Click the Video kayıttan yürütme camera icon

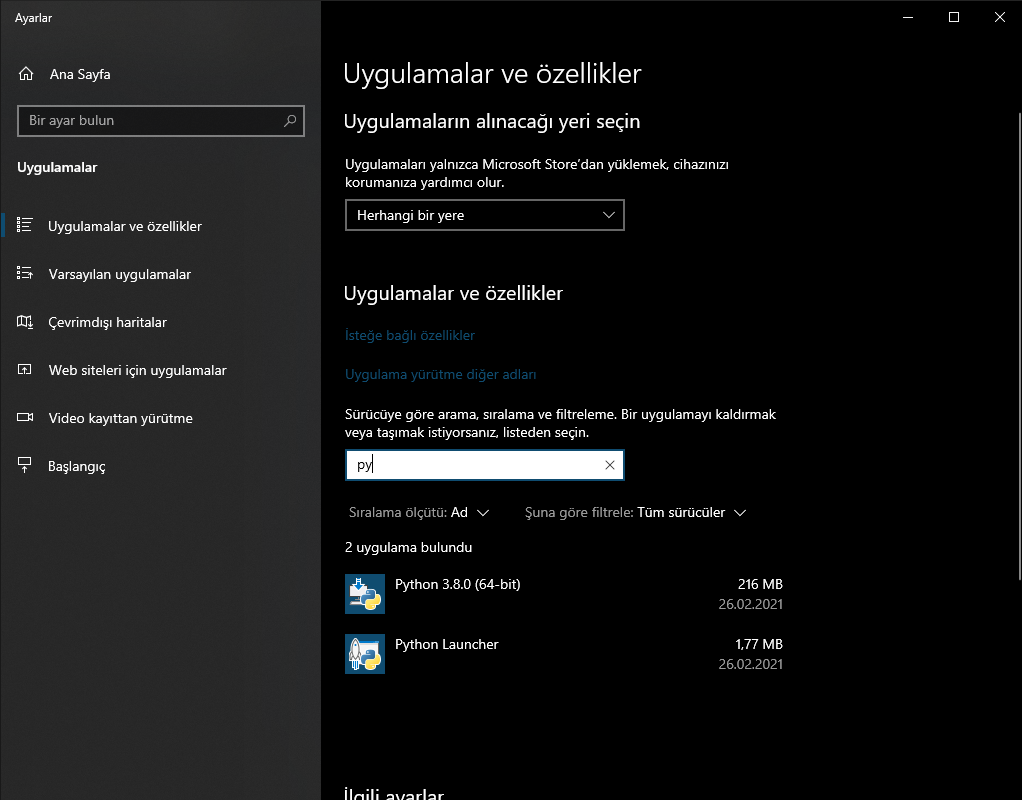pos(25,417)
